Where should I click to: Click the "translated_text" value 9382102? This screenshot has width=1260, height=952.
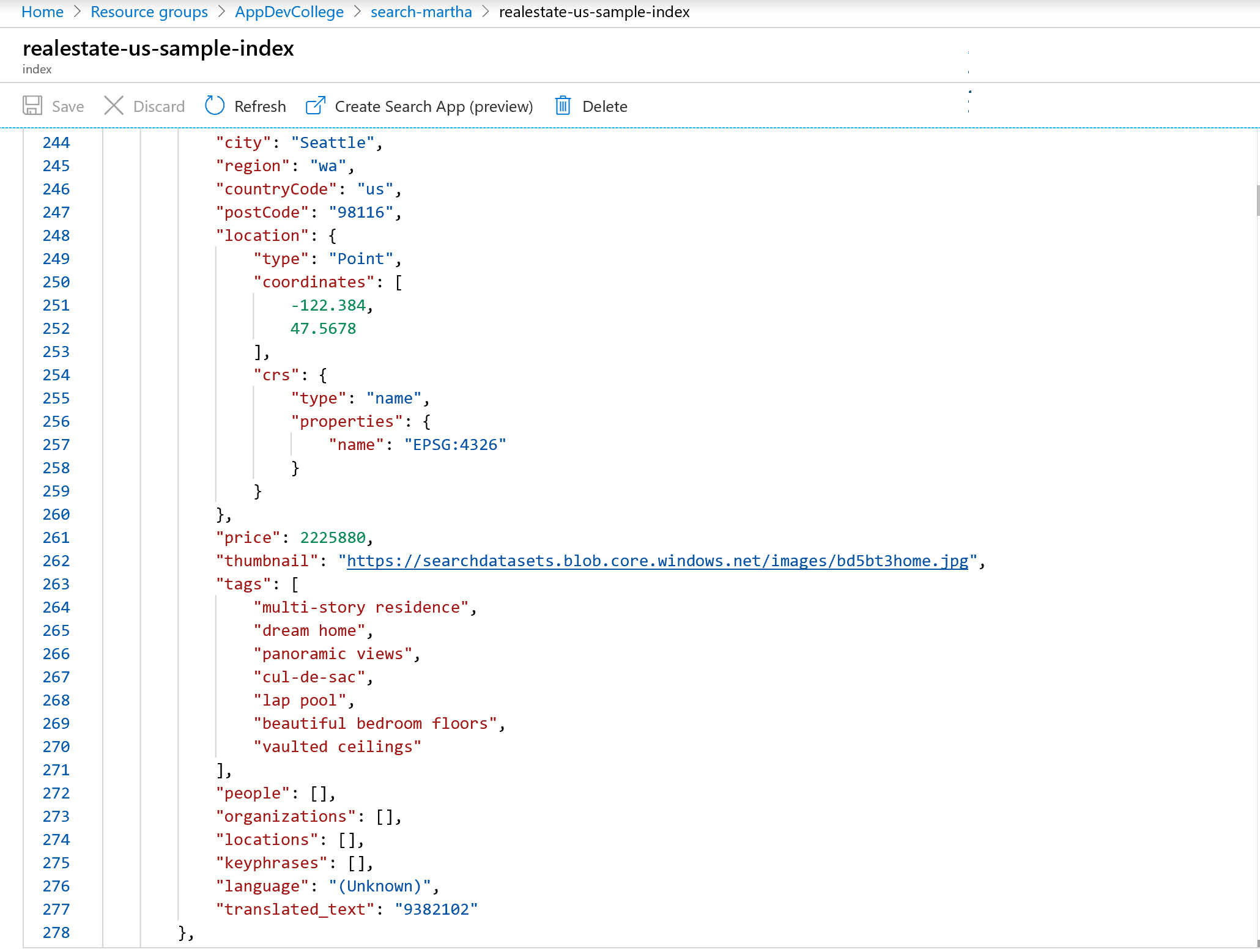click(435, 909)
